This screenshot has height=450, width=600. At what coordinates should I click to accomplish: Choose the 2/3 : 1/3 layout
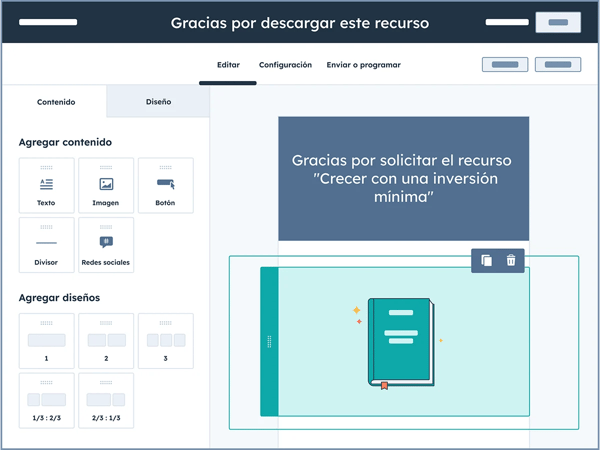106,401
